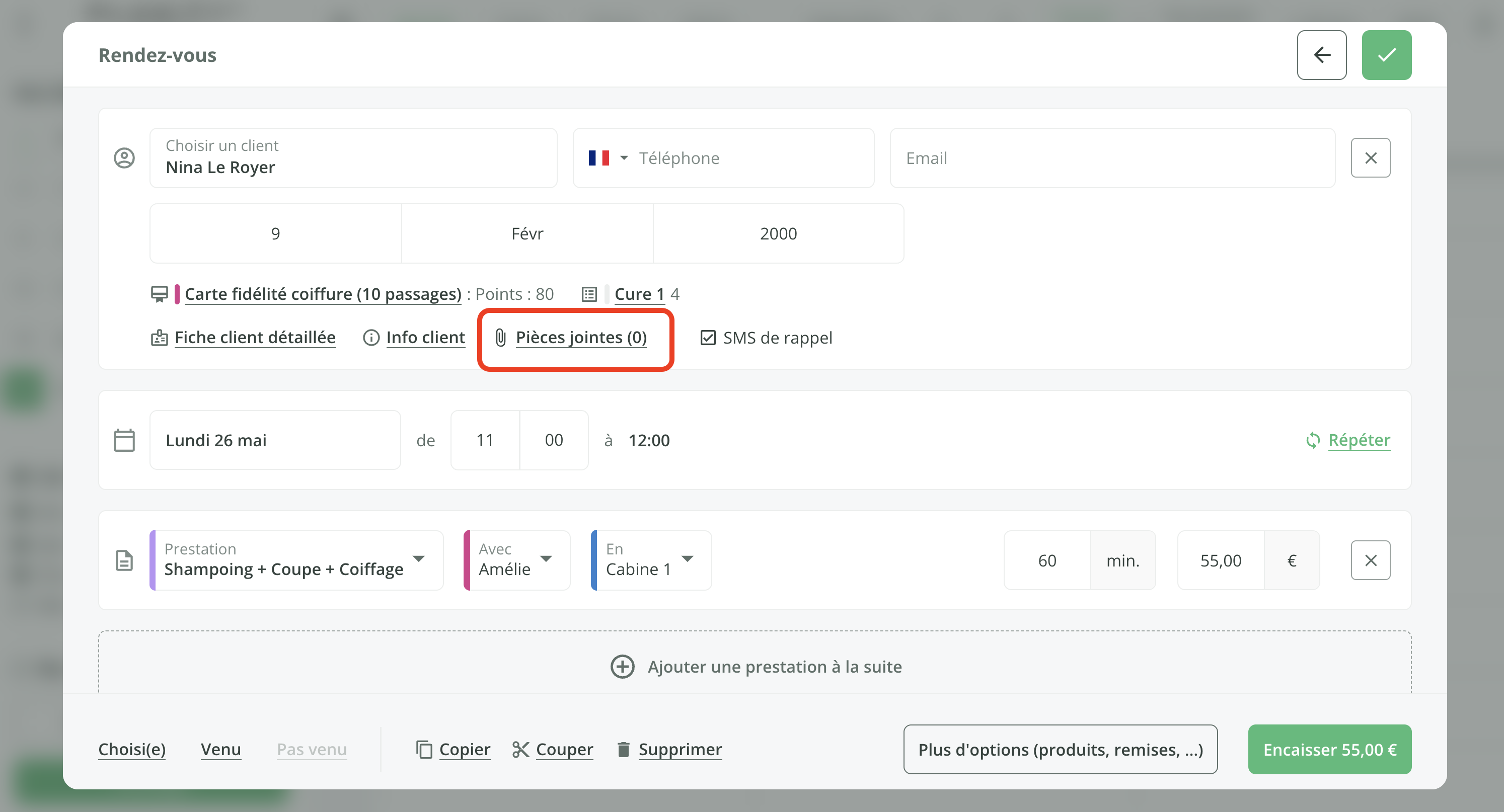Image resolution: width=1504 pixels, height=812 pixels.
Task: Open the calendar icon beside Lundi 26 mai
Action: pyautogui.click(x=124, y=440)
